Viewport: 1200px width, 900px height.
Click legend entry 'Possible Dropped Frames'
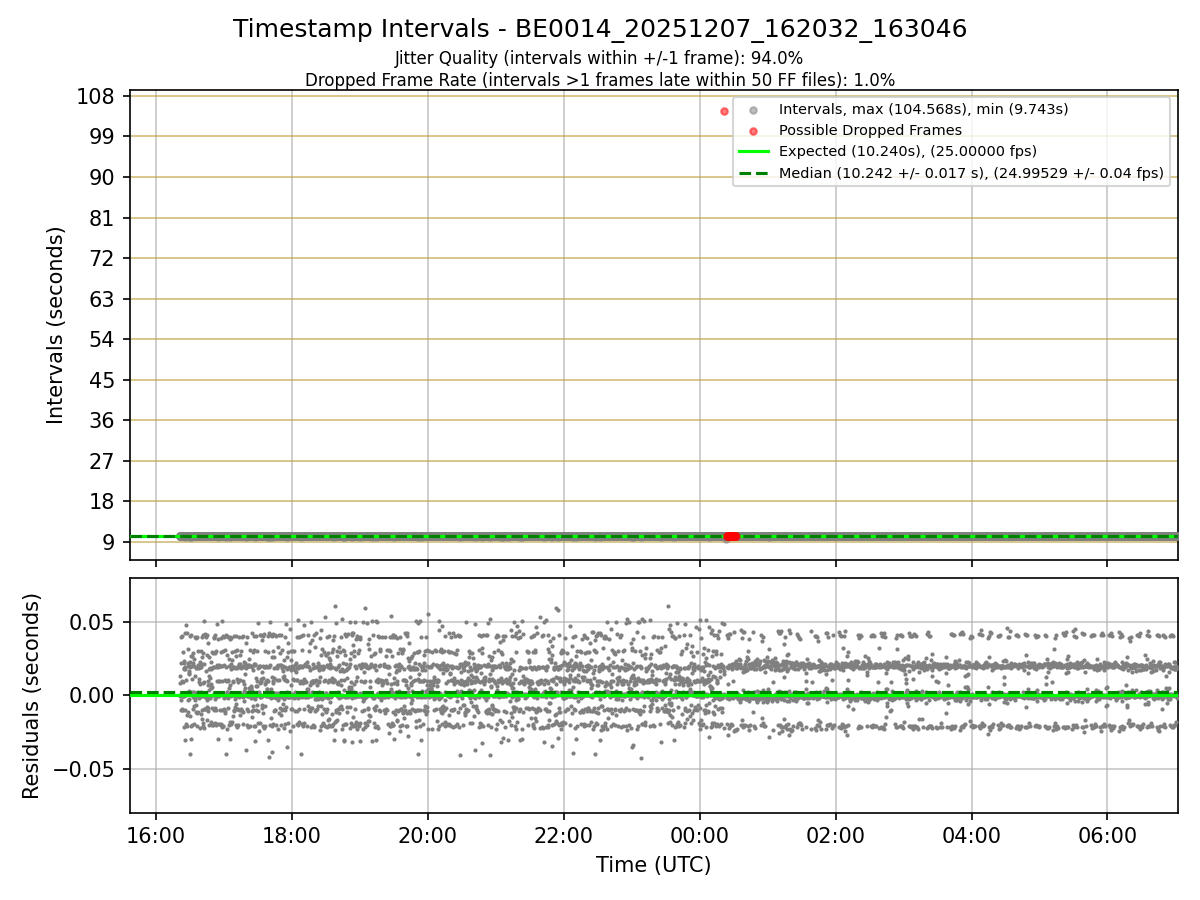coord(870,130)
